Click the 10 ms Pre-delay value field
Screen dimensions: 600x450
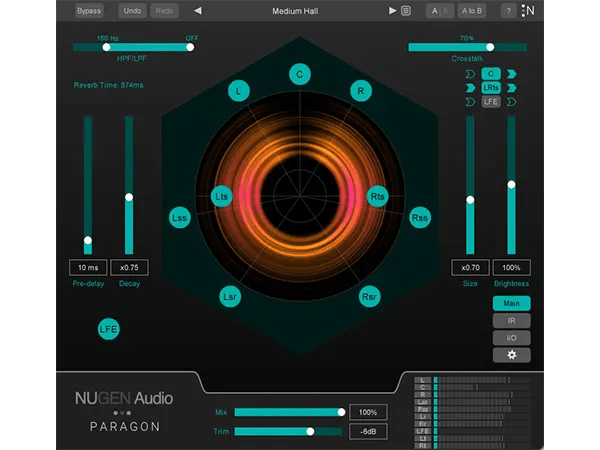(88, 267)
